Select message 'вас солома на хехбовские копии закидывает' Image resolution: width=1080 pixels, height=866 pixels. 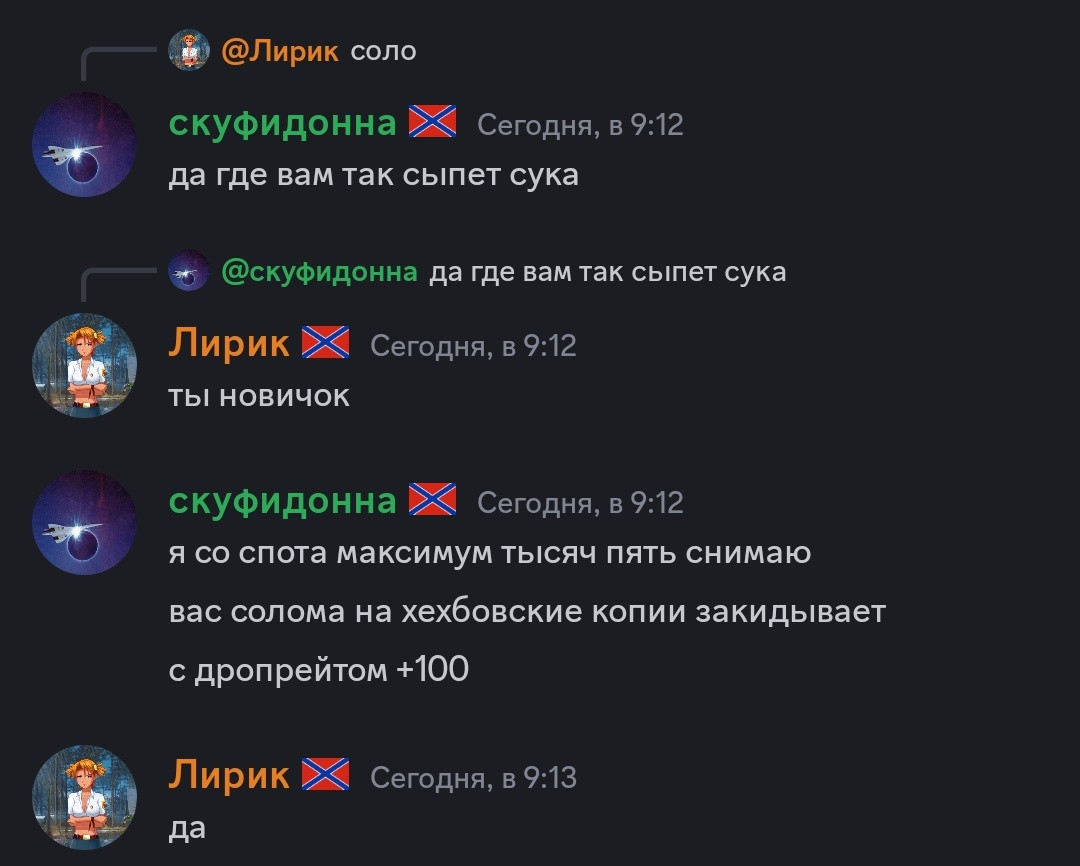[528, 612]
